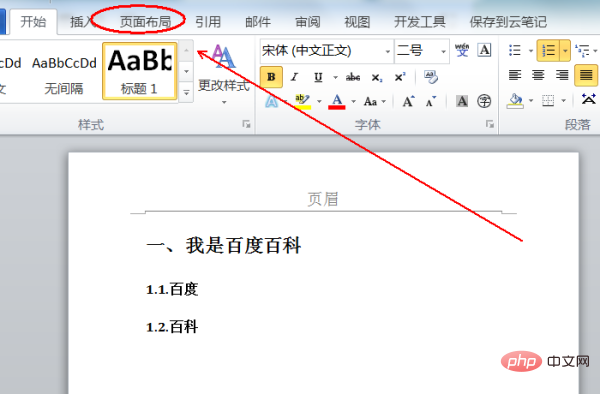The height and width of the screenshot is (394, 600).
Task: Open the 视图 tab
Action: [357, 22]
